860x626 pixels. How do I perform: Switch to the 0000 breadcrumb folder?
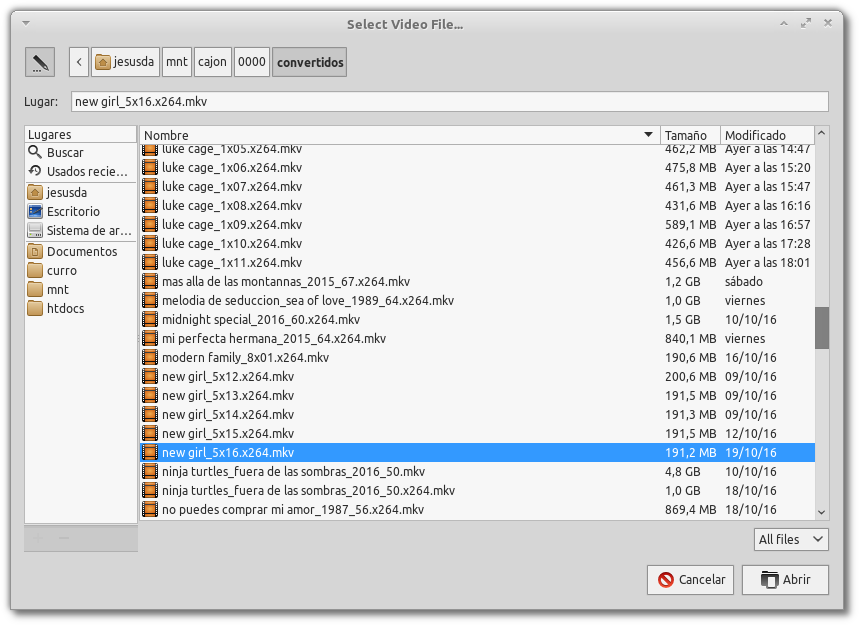pos(251,61)
